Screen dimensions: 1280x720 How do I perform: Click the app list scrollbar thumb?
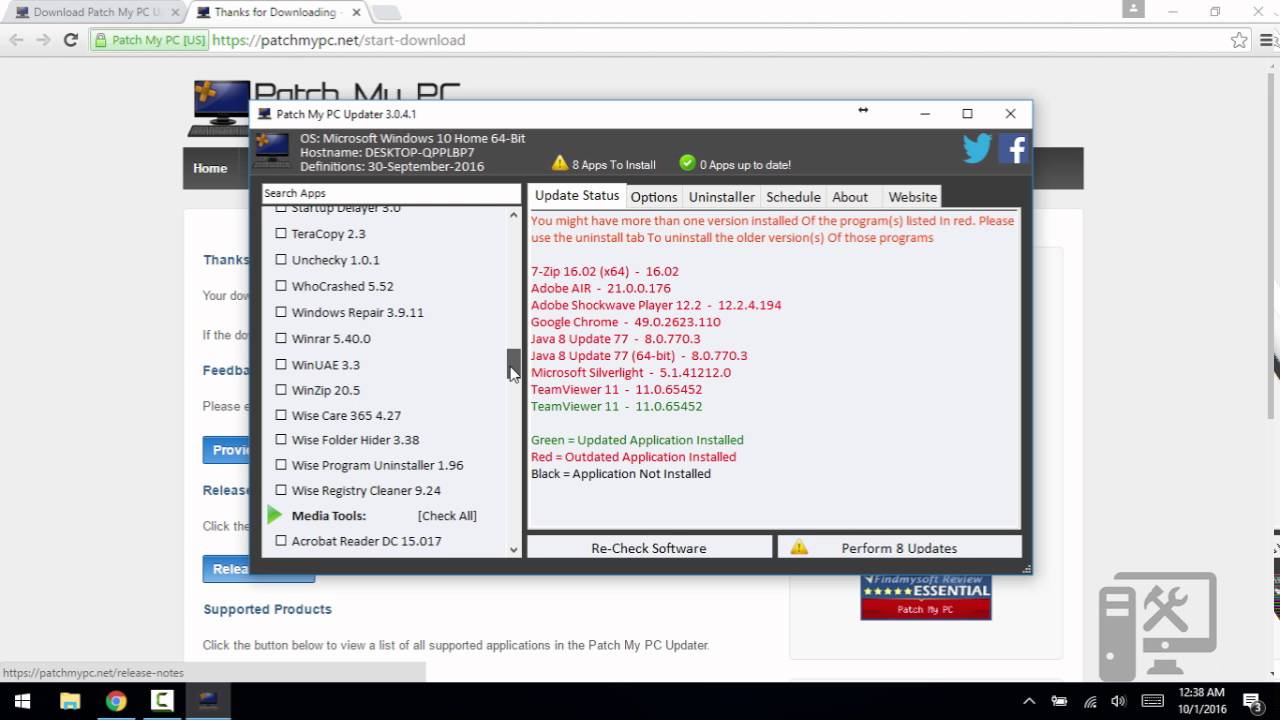point(514,364)
